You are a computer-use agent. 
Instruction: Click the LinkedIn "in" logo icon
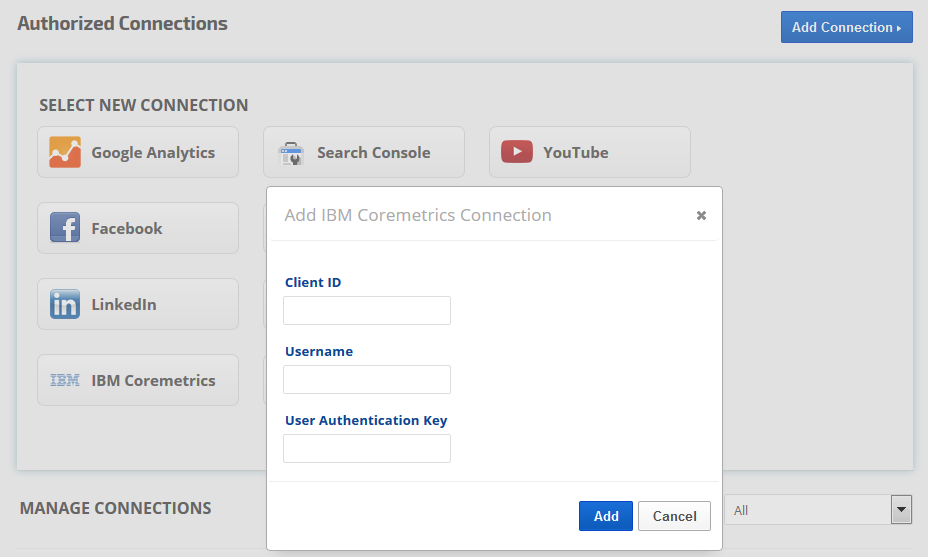click(65, 304)
